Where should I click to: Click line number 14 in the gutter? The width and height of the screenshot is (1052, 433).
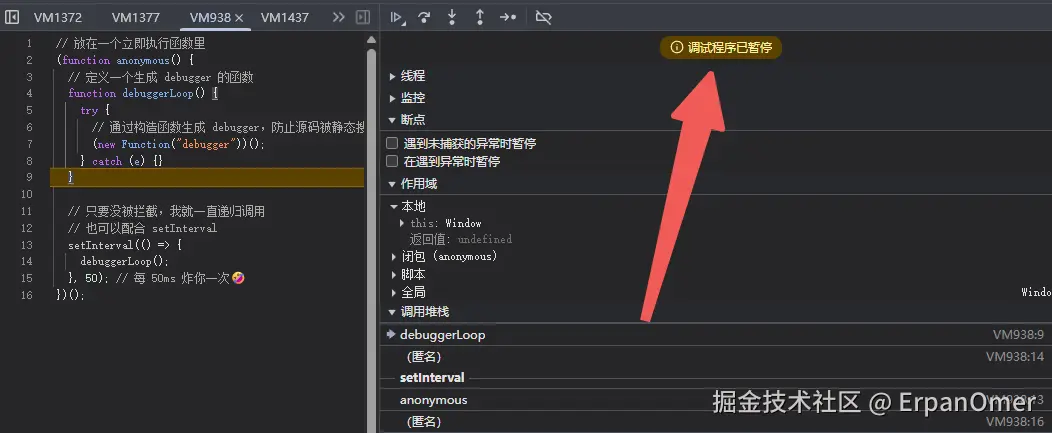[27, 261]
